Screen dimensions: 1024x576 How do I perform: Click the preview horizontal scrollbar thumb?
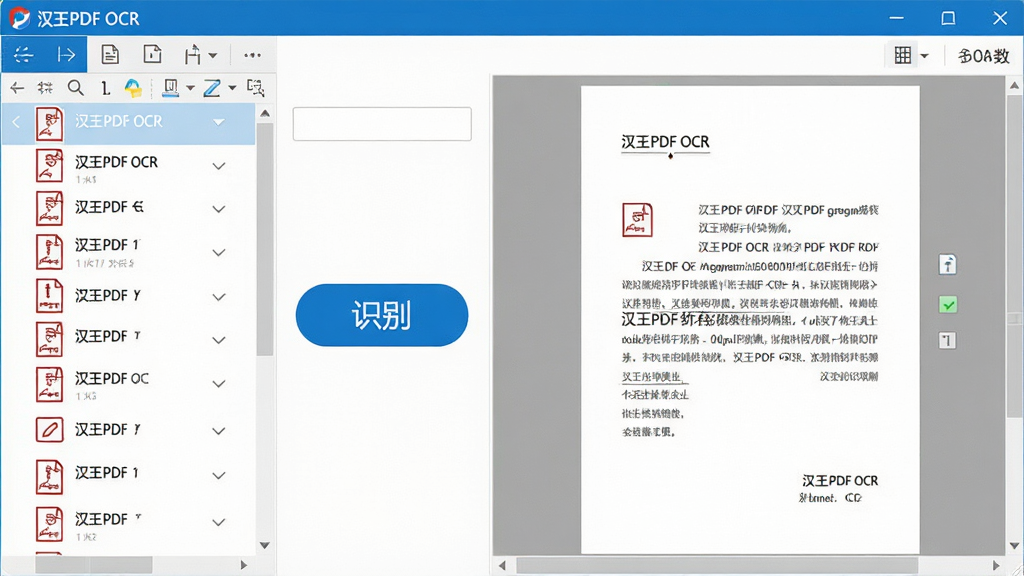717,565
